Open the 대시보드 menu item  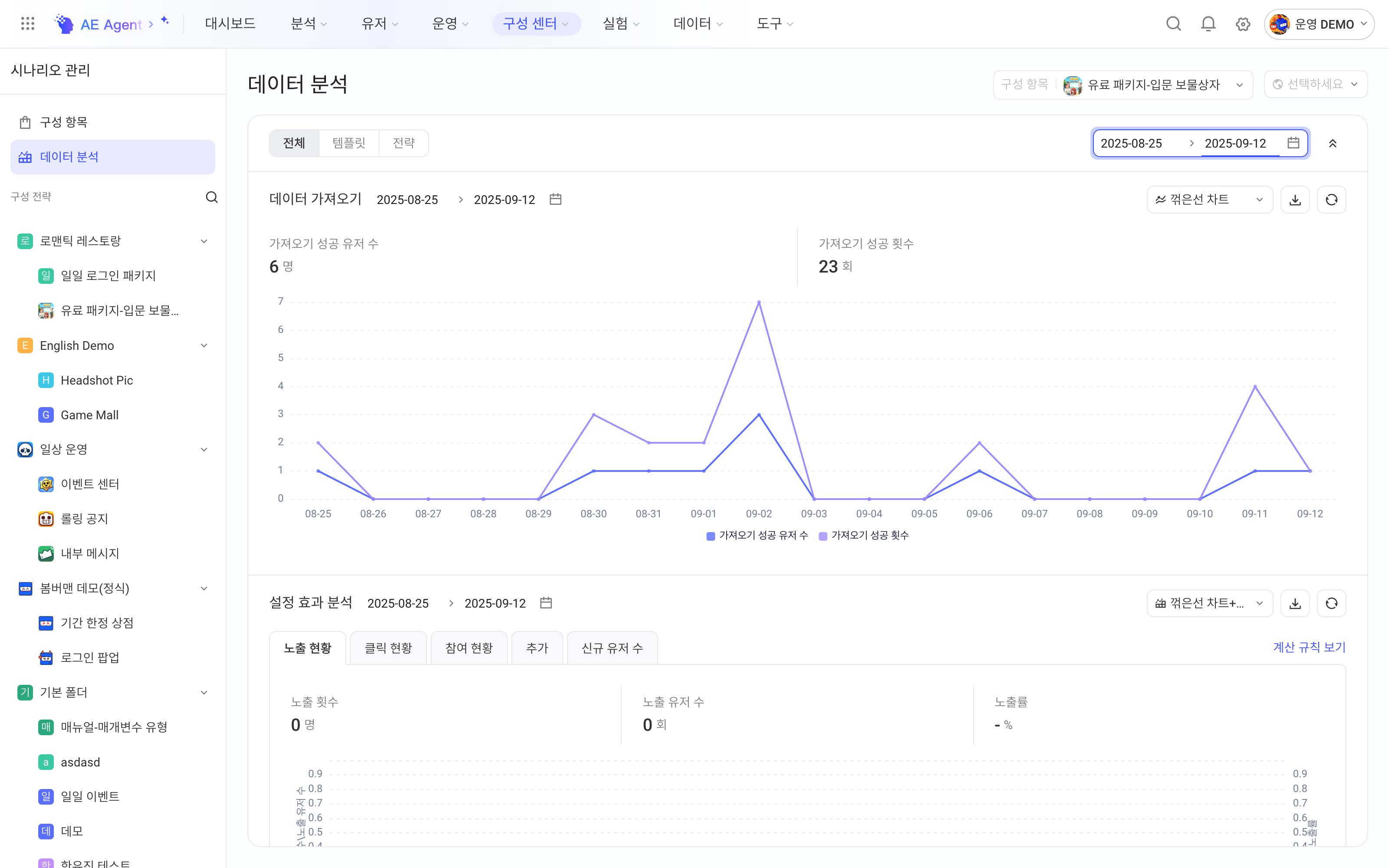(x=230, y=23)
